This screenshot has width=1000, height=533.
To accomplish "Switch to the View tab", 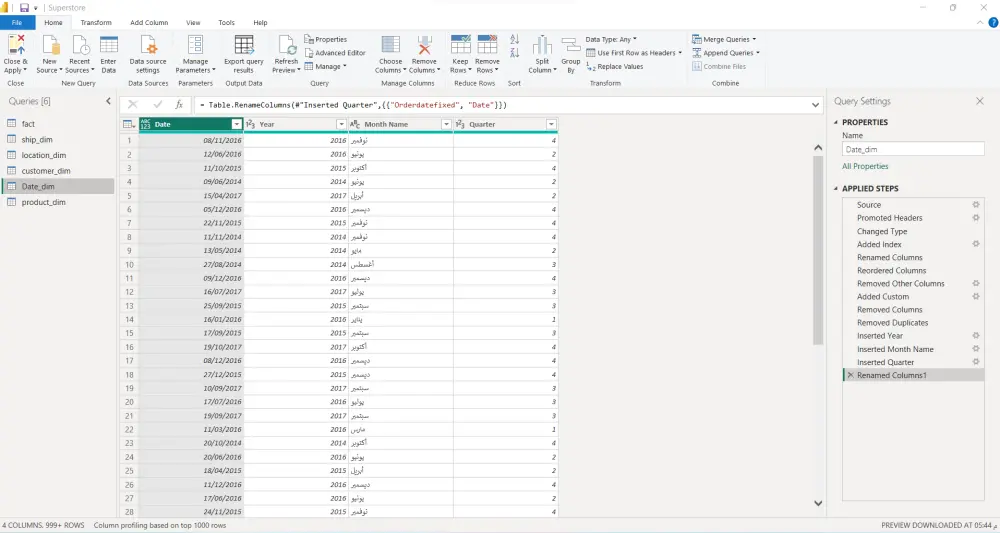I will point(193,22).
